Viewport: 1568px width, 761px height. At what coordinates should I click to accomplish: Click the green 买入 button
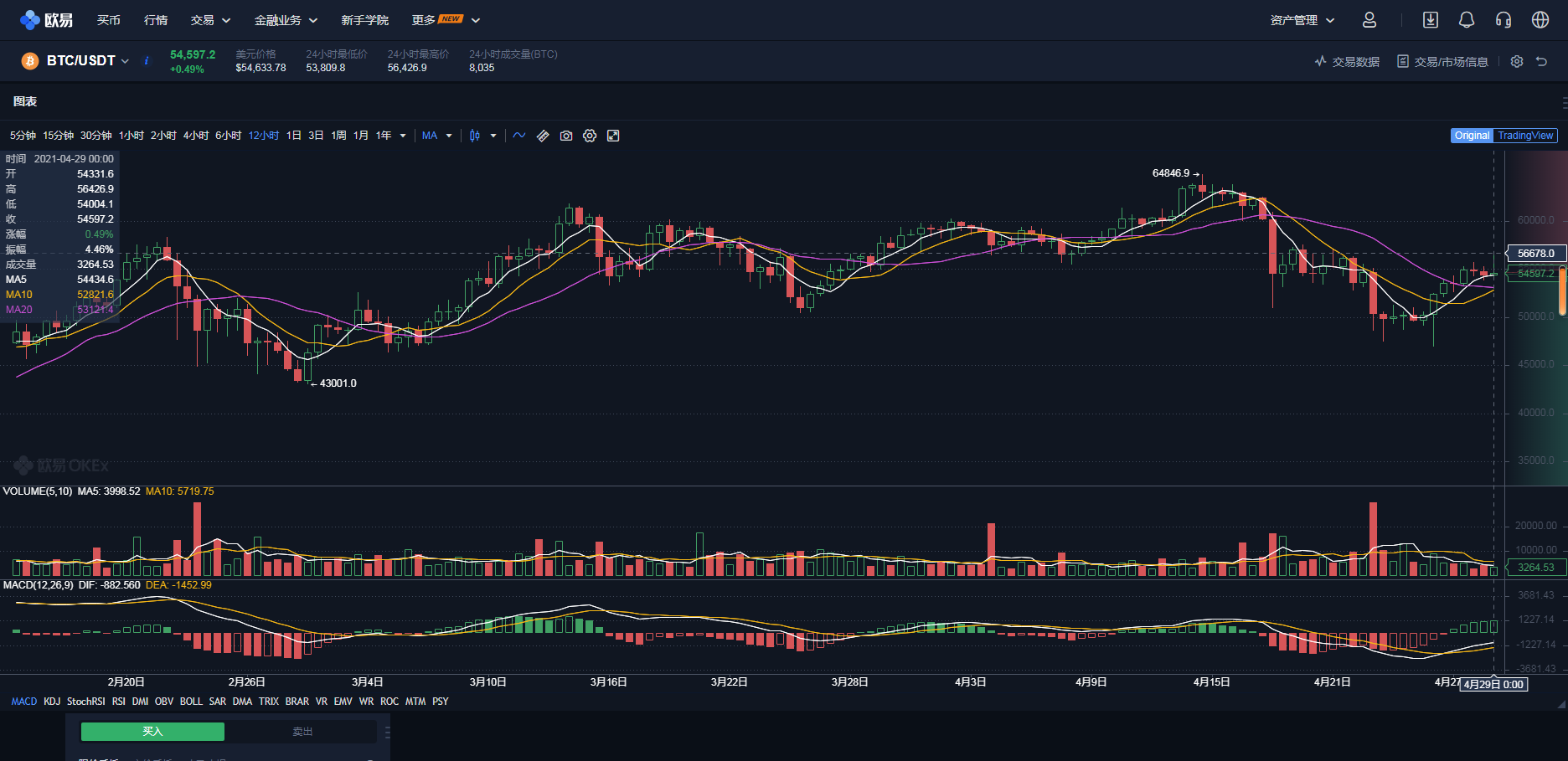pyautogui.click(x=152, y=731)
